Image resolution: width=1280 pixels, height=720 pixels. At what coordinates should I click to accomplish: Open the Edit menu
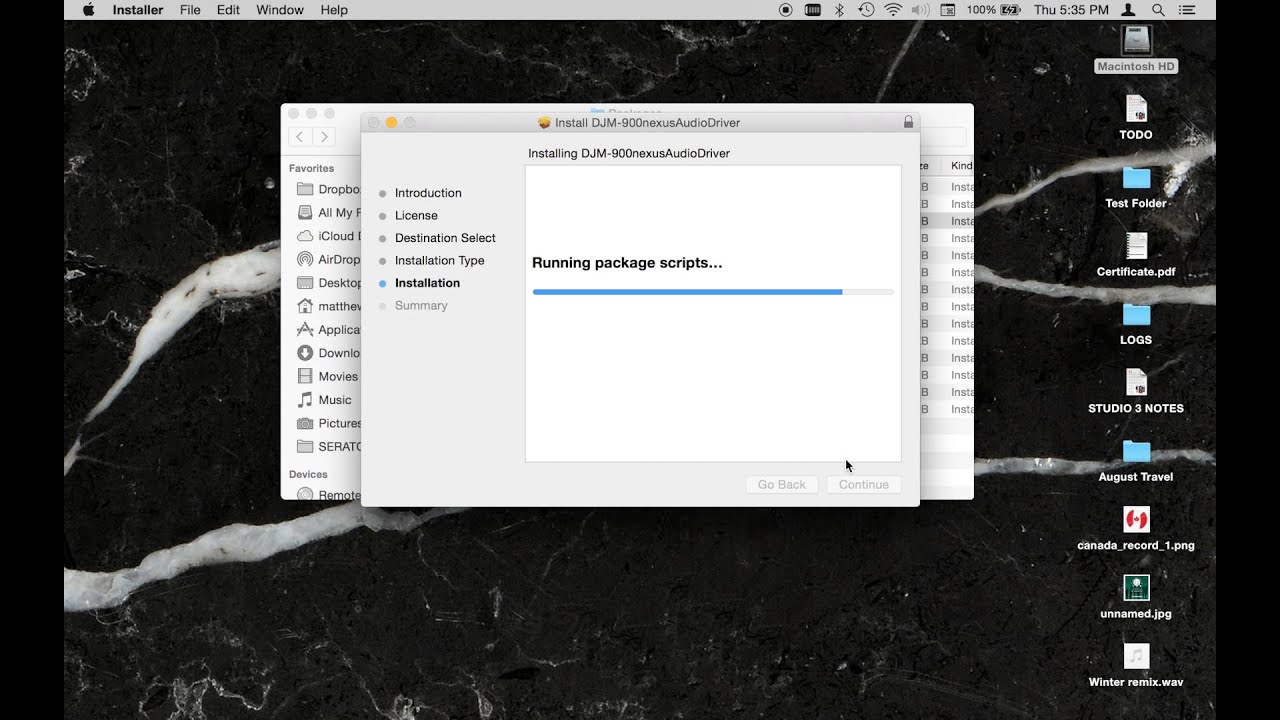click(228, 10)
